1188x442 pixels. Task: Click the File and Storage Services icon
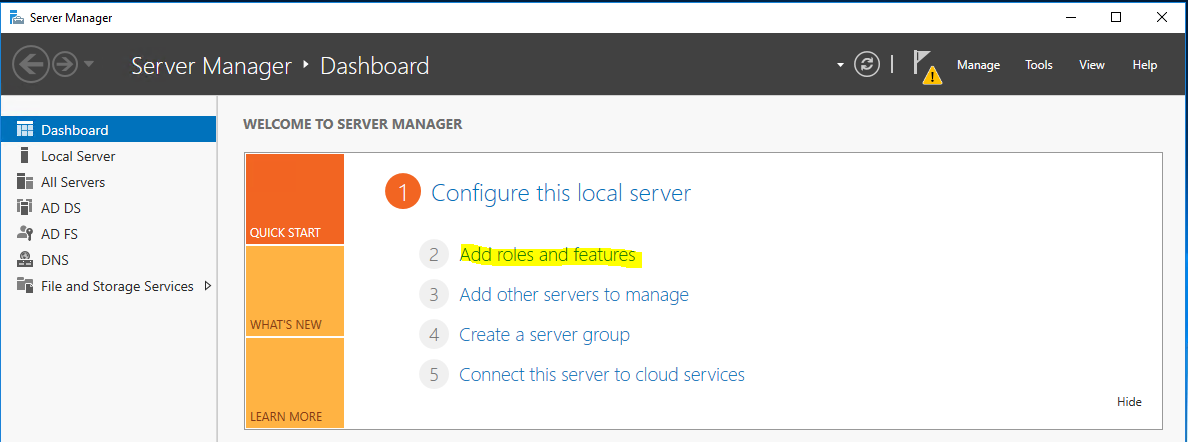(25, 286)
